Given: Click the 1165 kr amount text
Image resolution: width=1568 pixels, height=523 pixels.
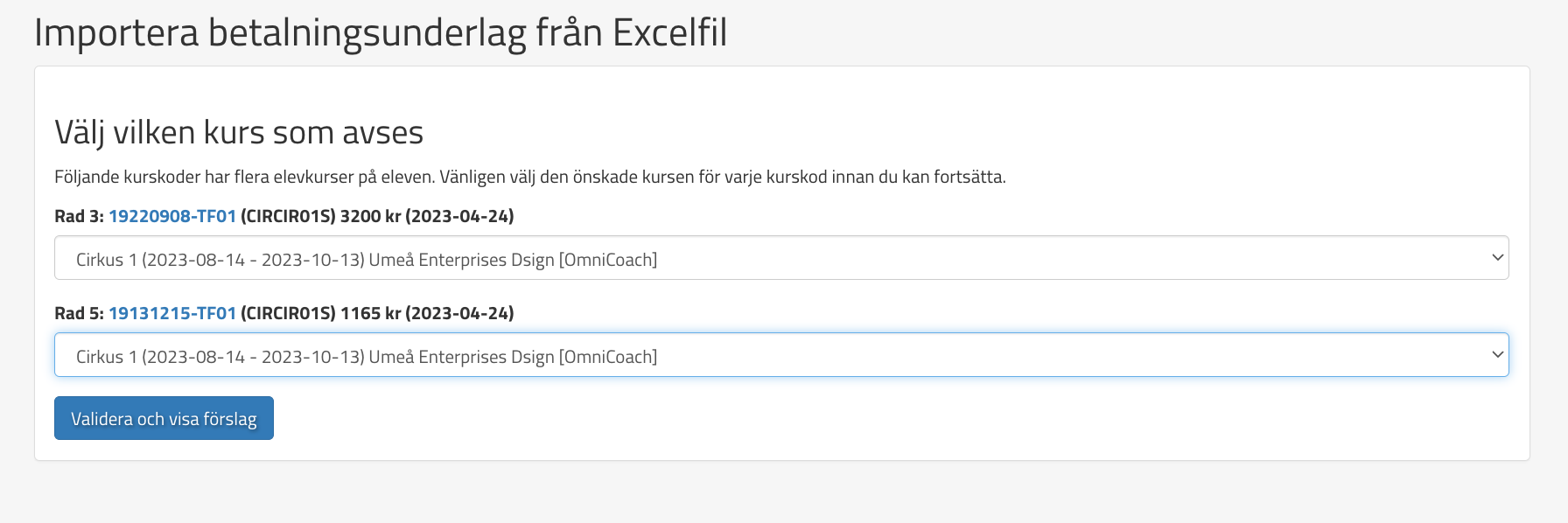Looking at the screenshot, I should [x=370, y=313].
